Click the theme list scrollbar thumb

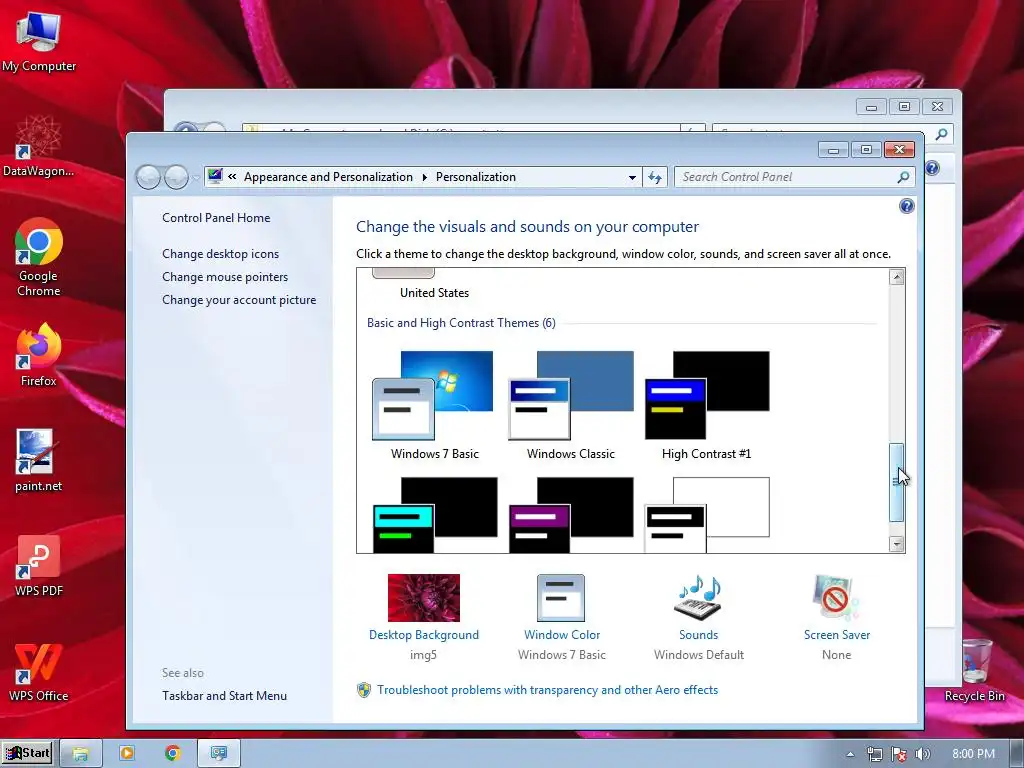(897, 482)
